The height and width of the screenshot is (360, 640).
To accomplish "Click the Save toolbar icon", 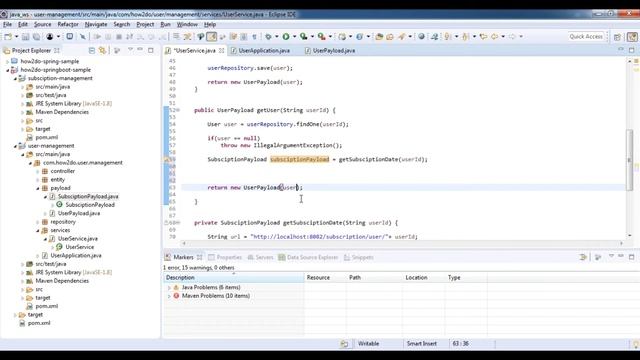I will point(25,37).
